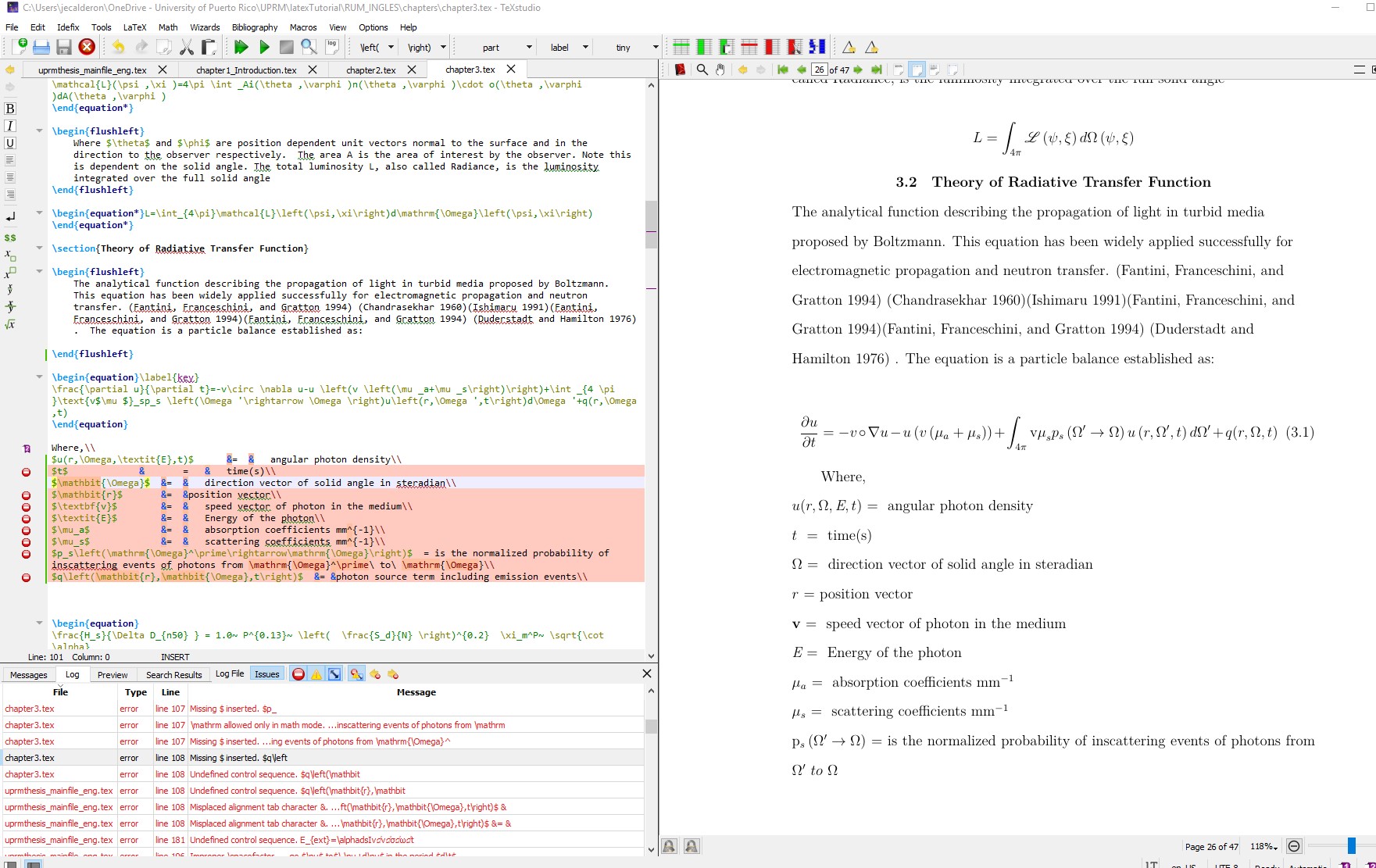This screenshot has width=1376, height=868.
Task: Toggle the Issues button in log panel
Action: (266, 674)
